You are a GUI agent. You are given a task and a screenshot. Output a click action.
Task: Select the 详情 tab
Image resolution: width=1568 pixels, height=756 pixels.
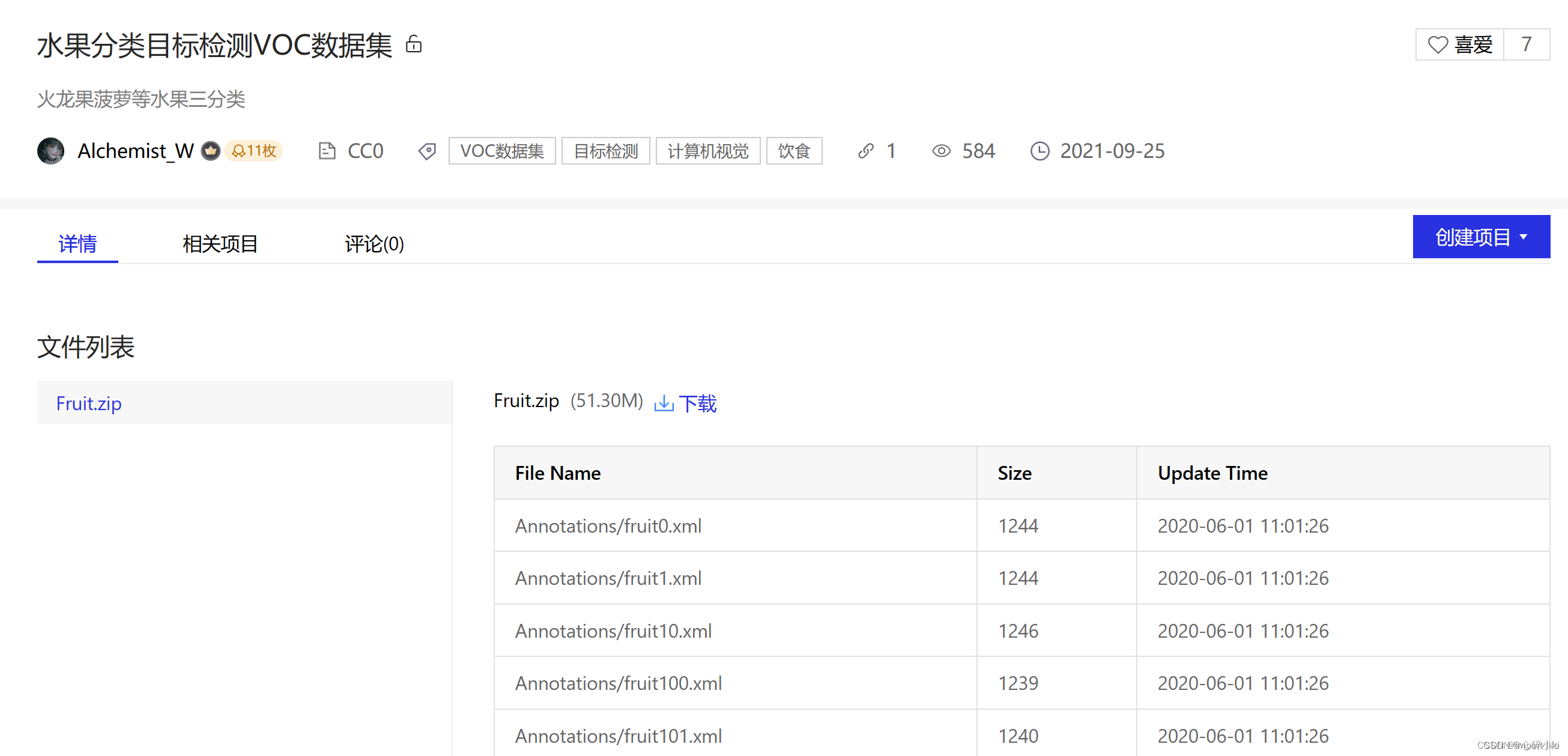tap(77, 243)
